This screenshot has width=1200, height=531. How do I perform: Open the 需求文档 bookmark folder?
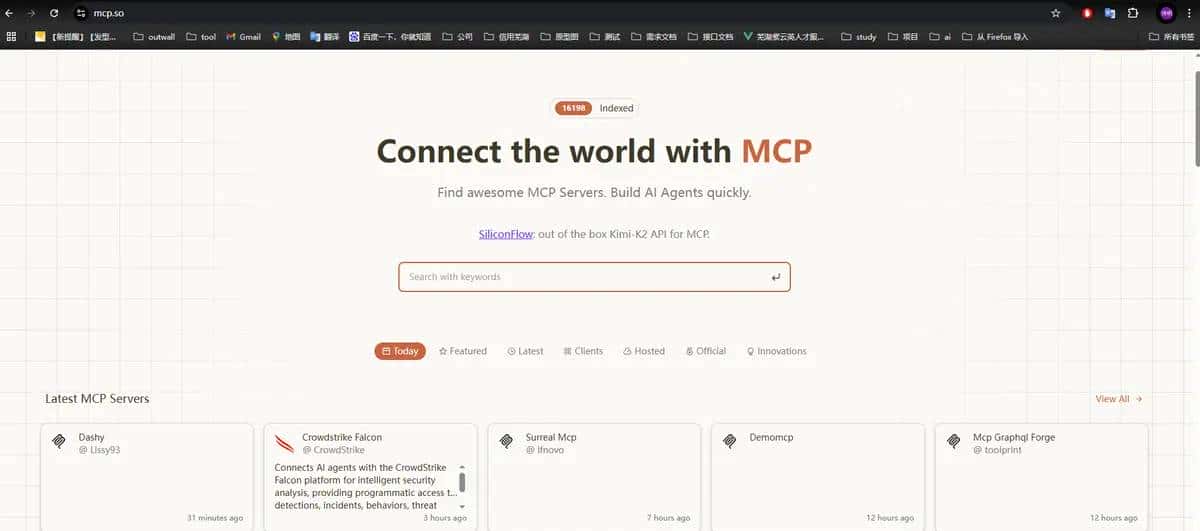(x=653, y=37)
